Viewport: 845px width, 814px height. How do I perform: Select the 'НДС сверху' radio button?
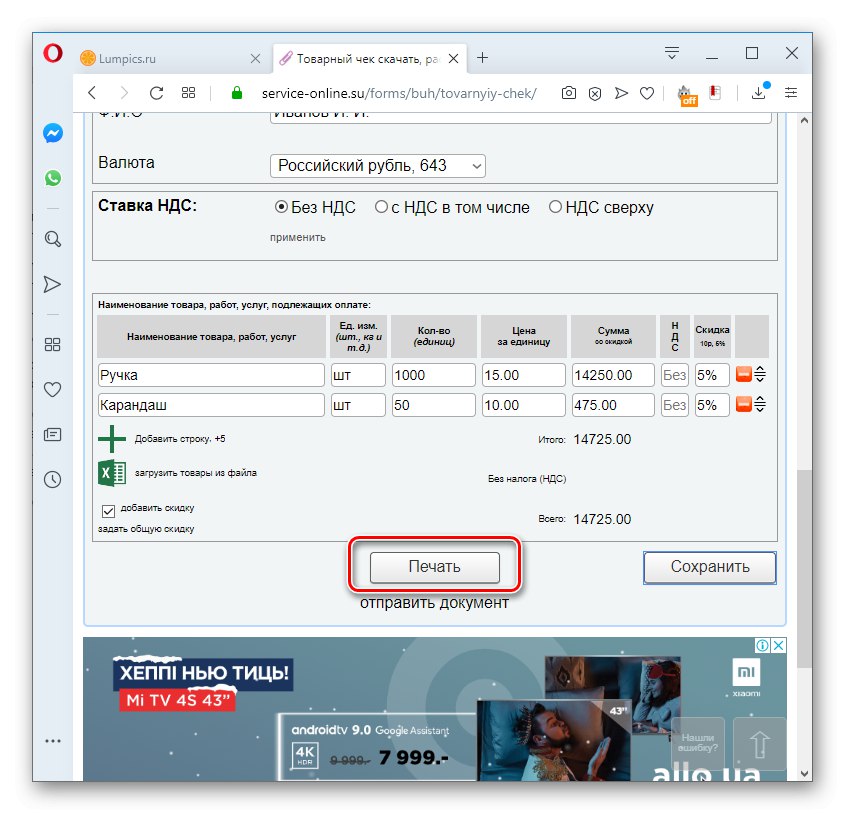tap(555, 206)
